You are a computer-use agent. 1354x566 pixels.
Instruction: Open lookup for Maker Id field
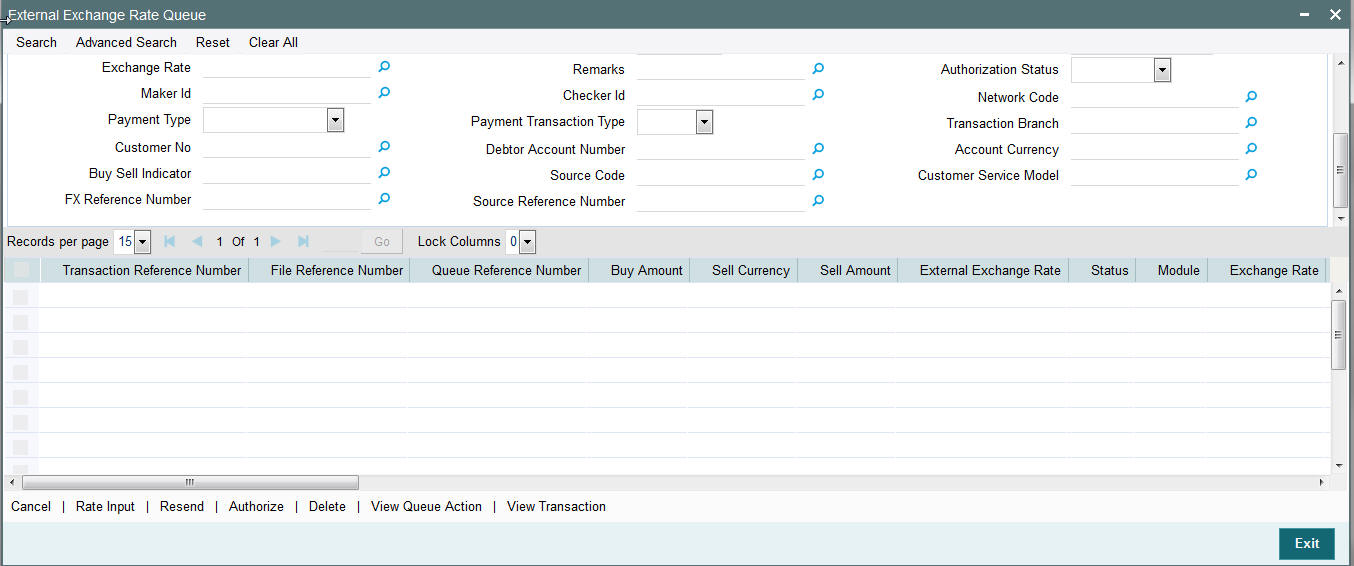point(383,92)
